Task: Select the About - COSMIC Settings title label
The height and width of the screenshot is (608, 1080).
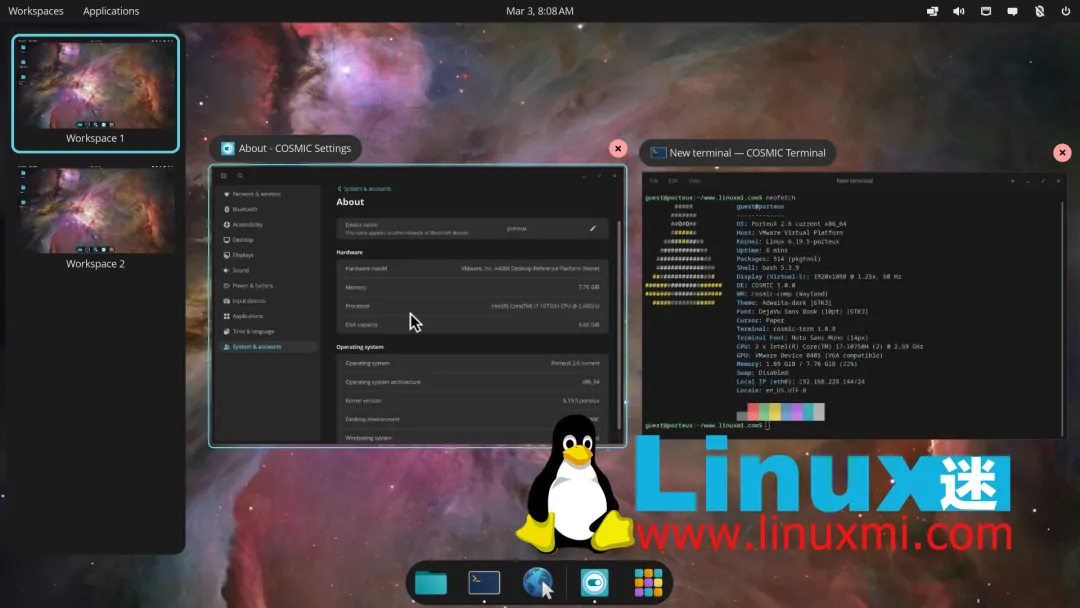Action: point(286,148)
